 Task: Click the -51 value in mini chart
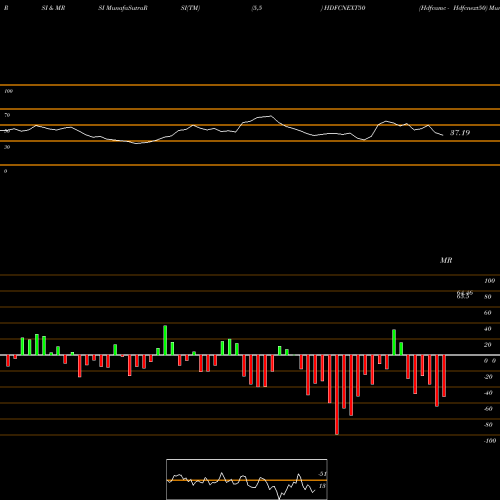pyautogui.click(x=322, y=474)
